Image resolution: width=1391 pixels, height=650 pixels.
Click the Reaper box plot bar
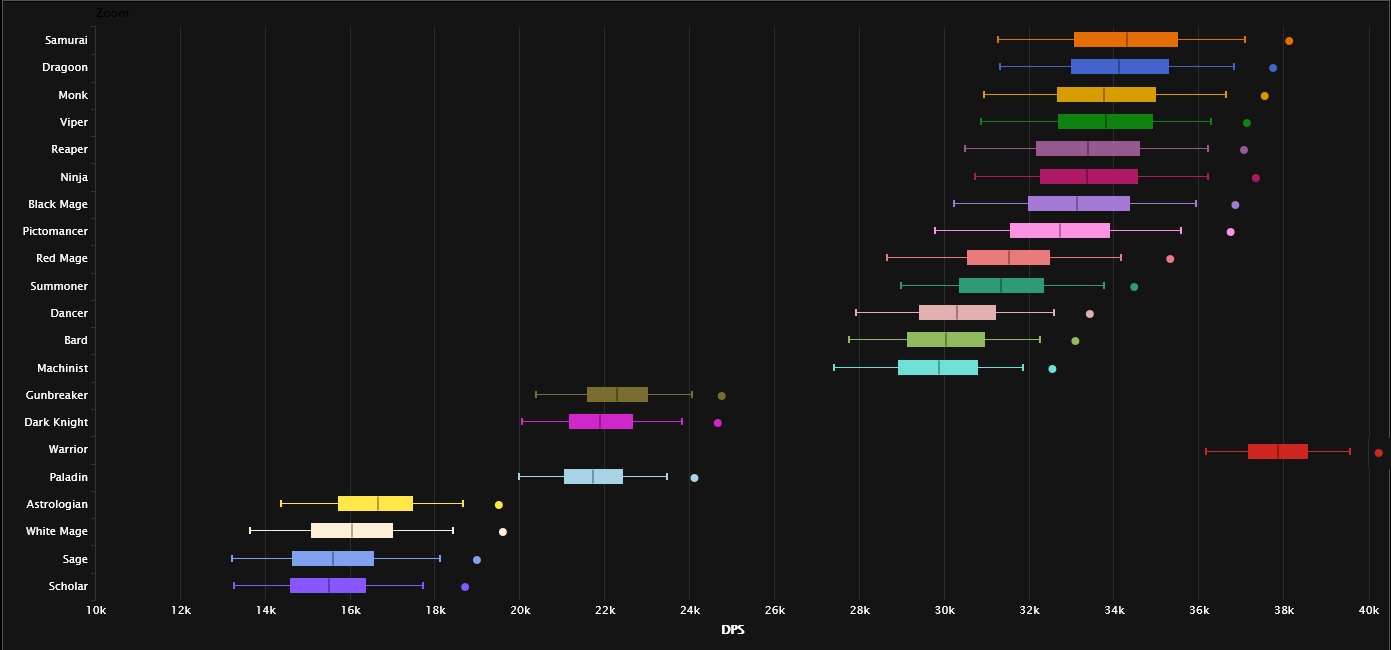tap(1088, 149)
